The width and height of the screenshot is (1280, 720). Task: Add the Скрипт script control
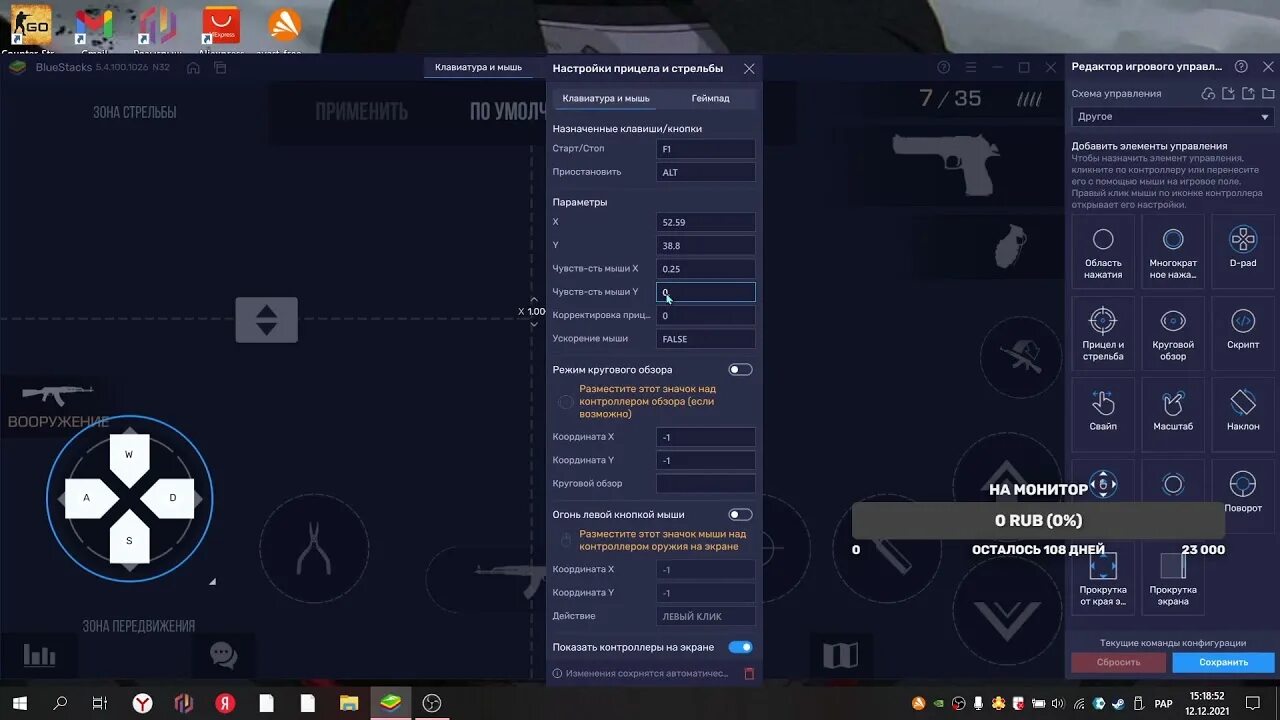(x=1242, y=333)
